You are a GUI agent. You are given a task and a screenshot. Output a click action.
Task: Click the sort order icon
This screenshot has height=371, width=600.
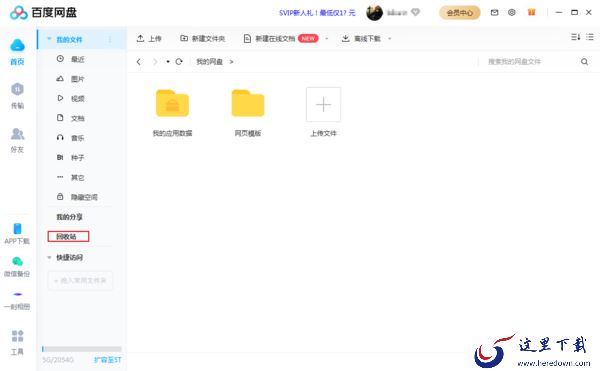[x=576, y=37]
